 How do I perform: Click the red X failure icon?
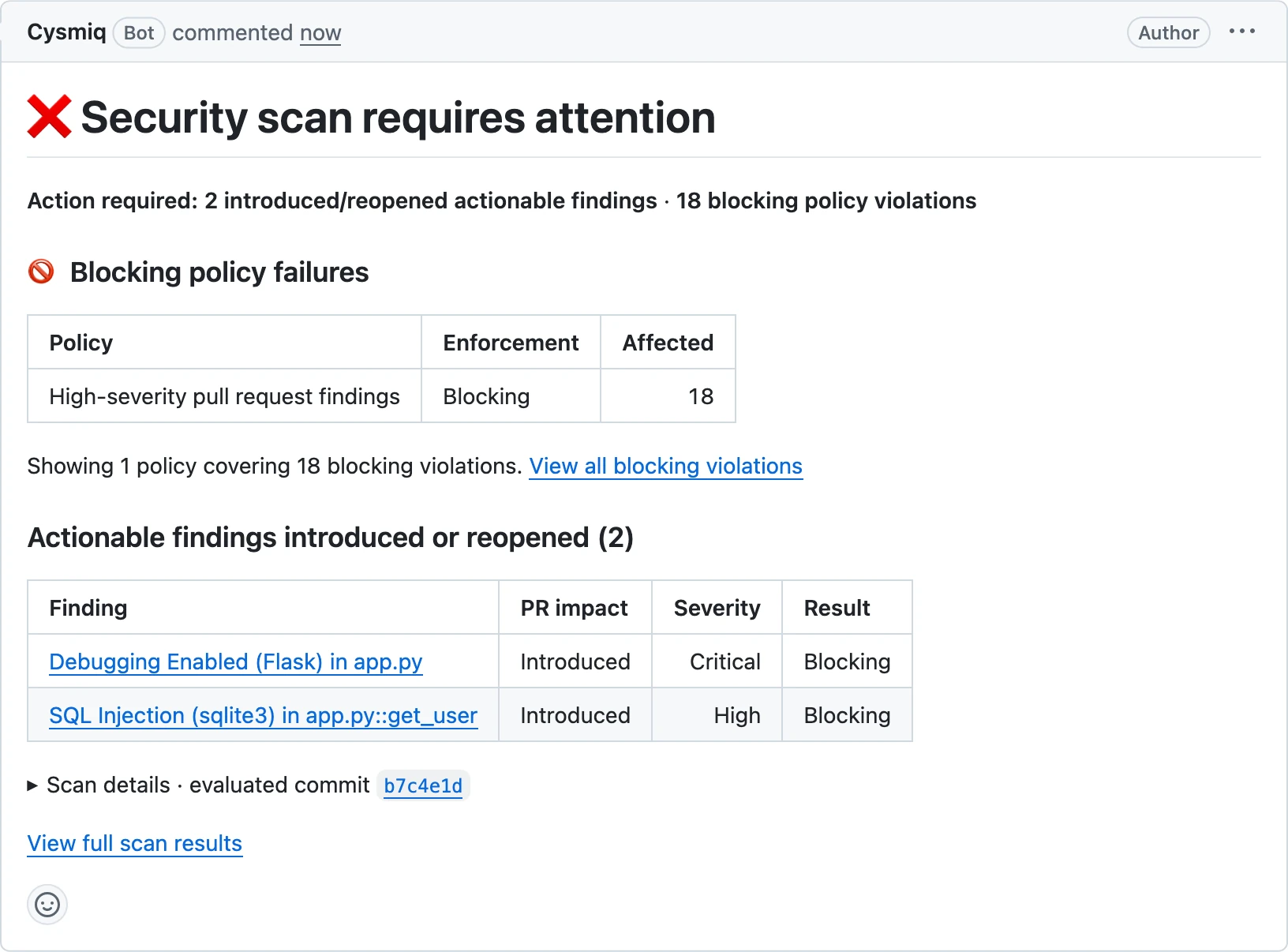click(49, 117)
